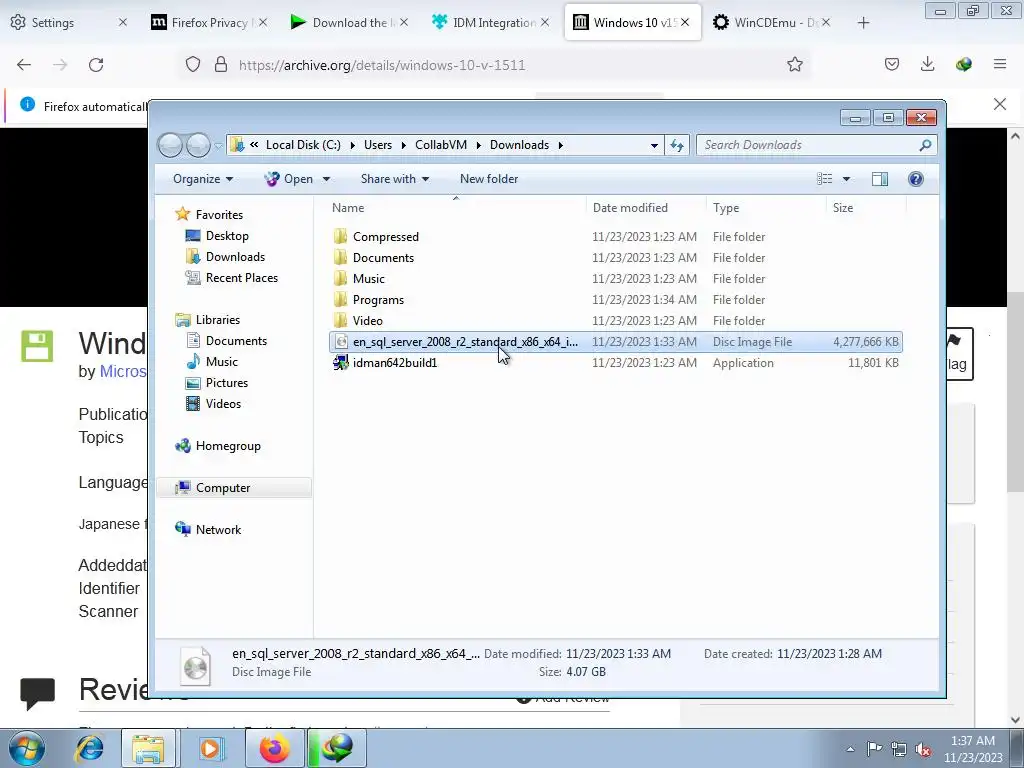Expand the Downloads breadcrumb arrow

tap(560, 145)
